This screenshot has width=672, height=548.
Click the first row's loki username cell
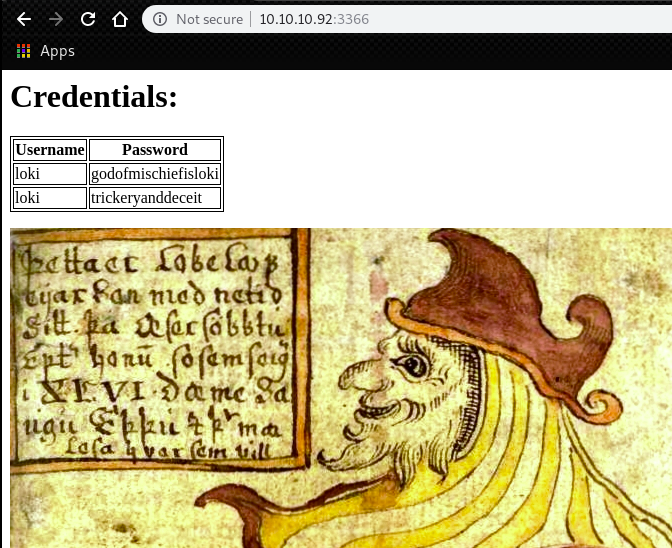50,174
